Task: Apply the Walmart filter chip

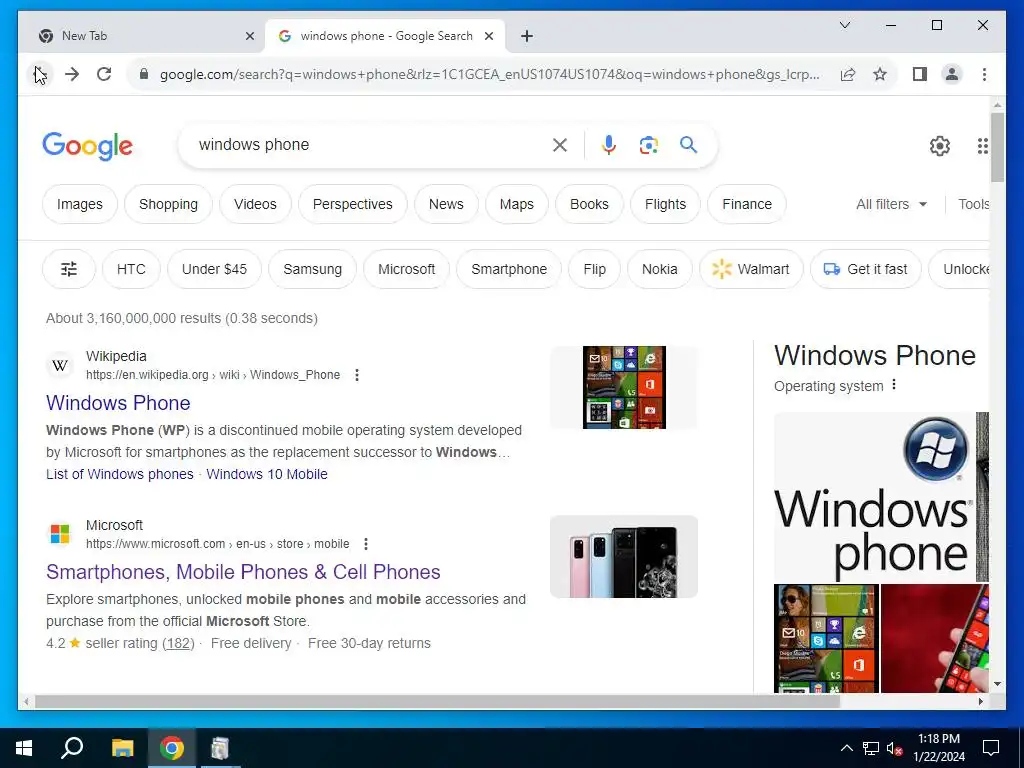Action: click(751, 269)
